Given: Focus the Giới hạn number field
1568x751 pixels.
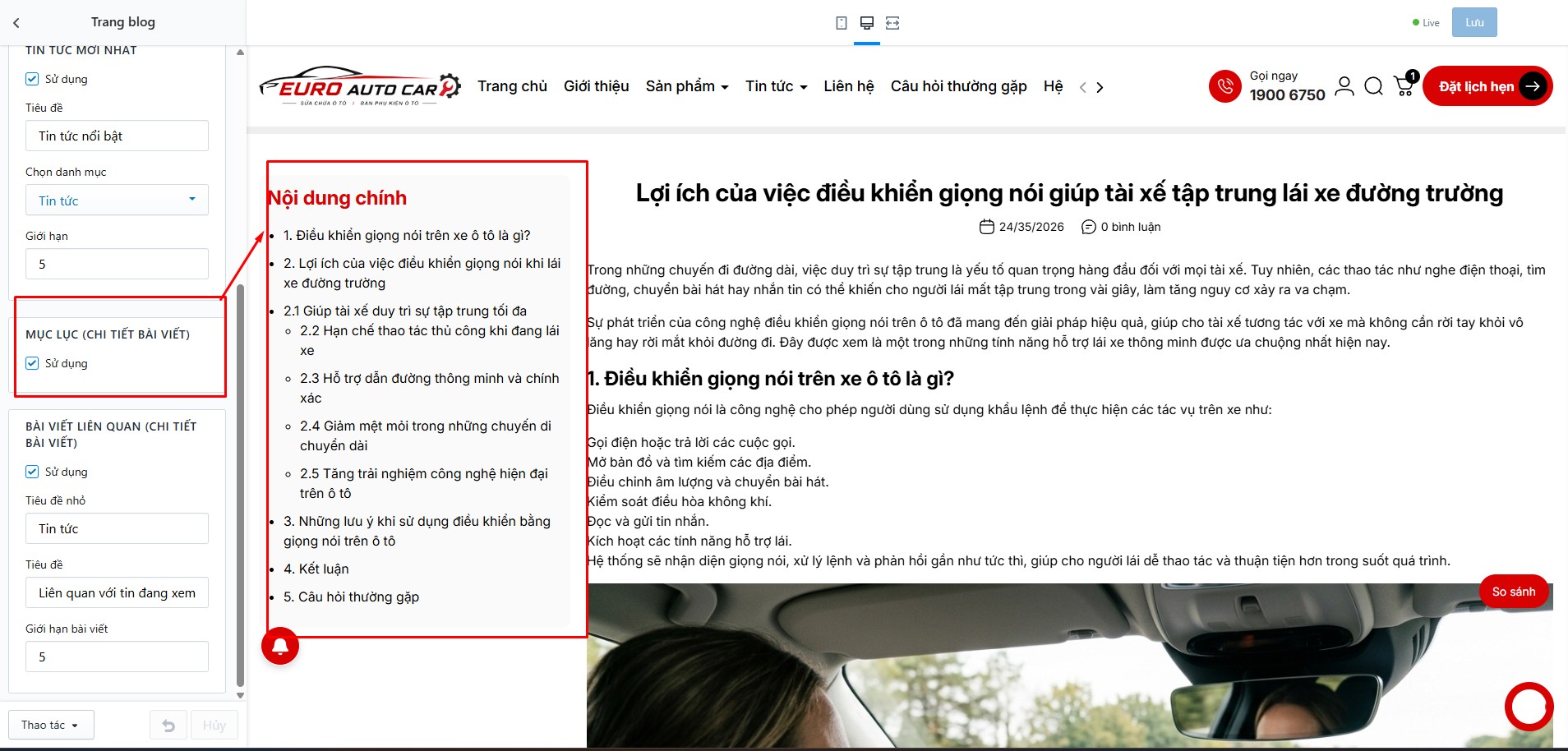Looking at the screenshot, I should 117,264.
